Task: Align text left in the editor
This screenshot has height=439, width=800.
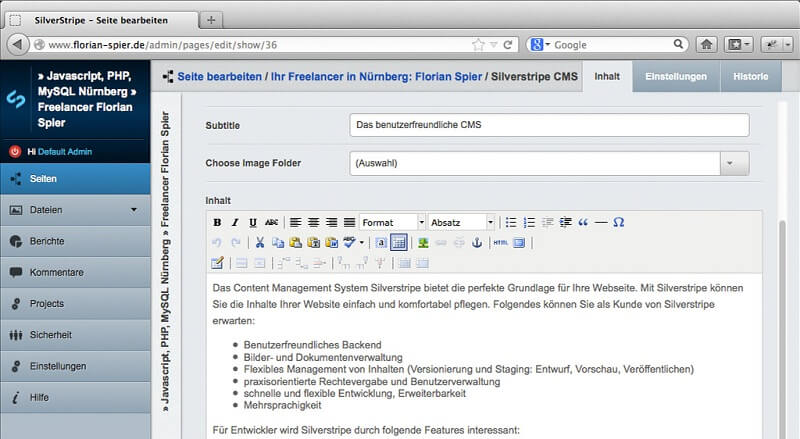Action: click(x=295, y=223)
